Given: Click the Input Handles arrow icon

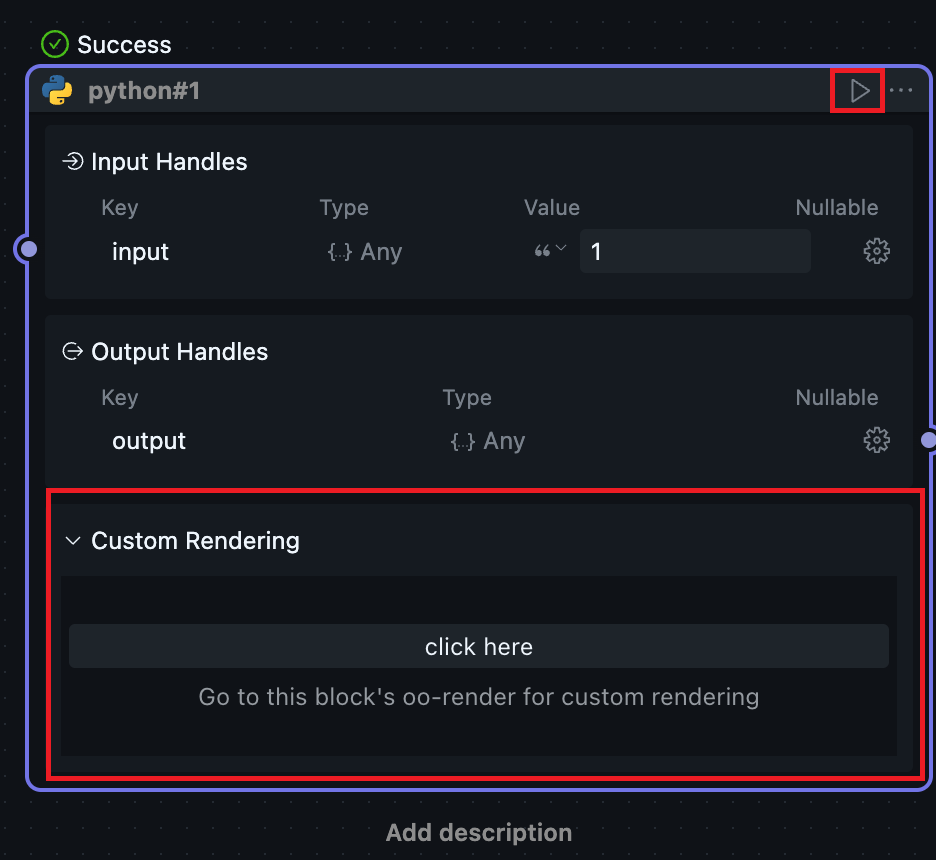Looking at the screenshot, I should click(x=72, y=162).
